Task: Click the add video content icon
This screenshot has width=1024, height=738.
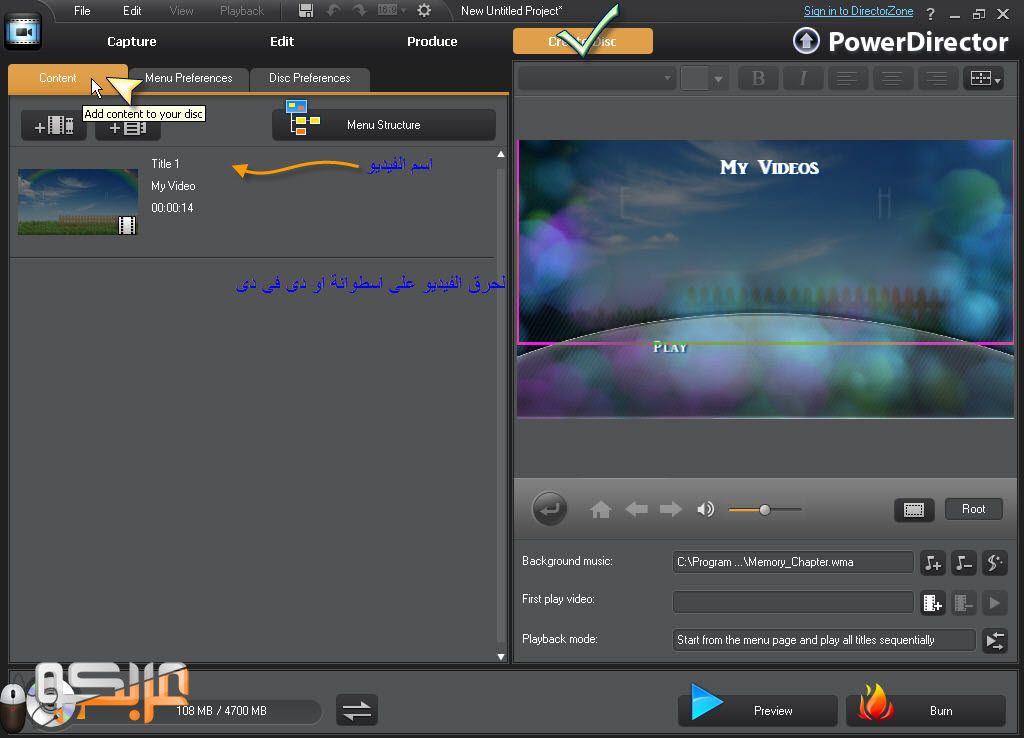Action: tap(54, 125)
